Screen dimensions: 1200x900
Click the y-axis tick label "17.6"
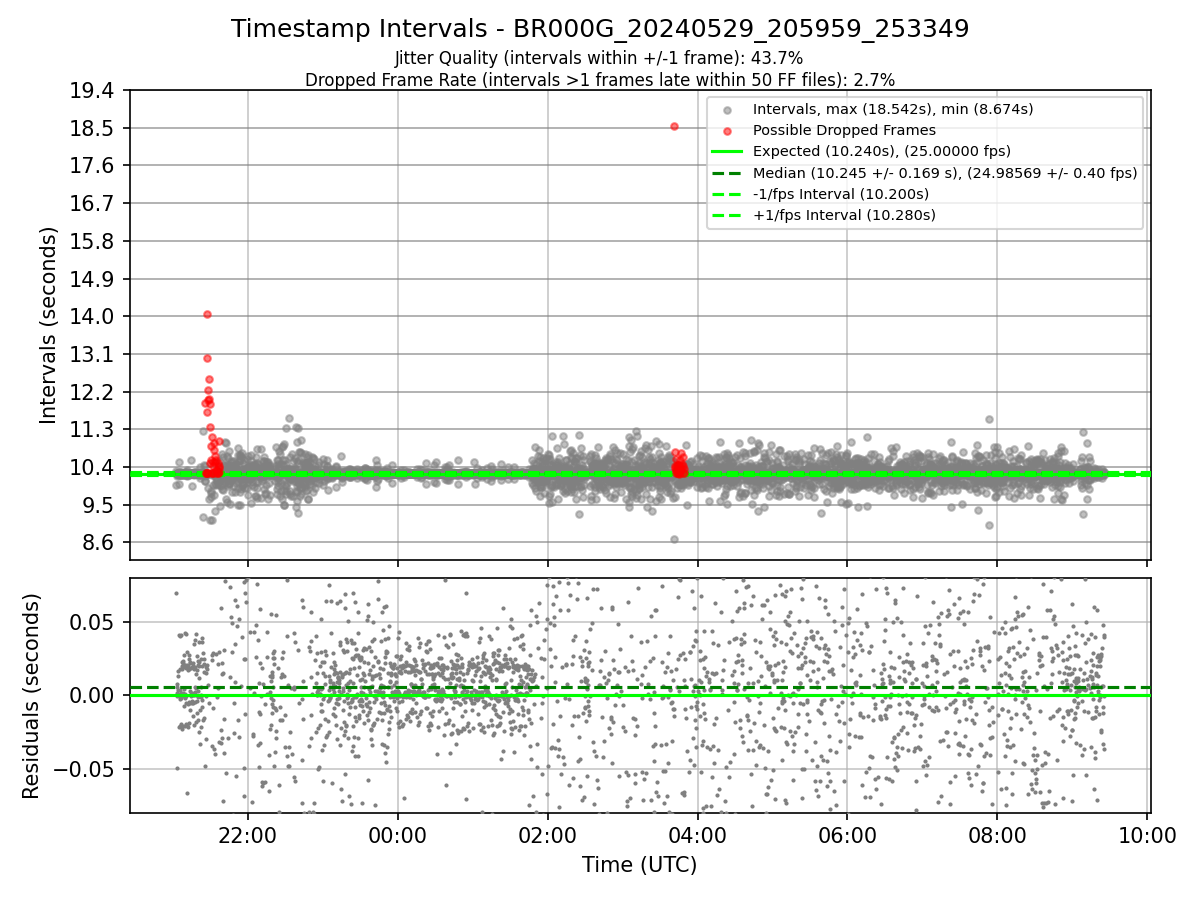point(94,165)
